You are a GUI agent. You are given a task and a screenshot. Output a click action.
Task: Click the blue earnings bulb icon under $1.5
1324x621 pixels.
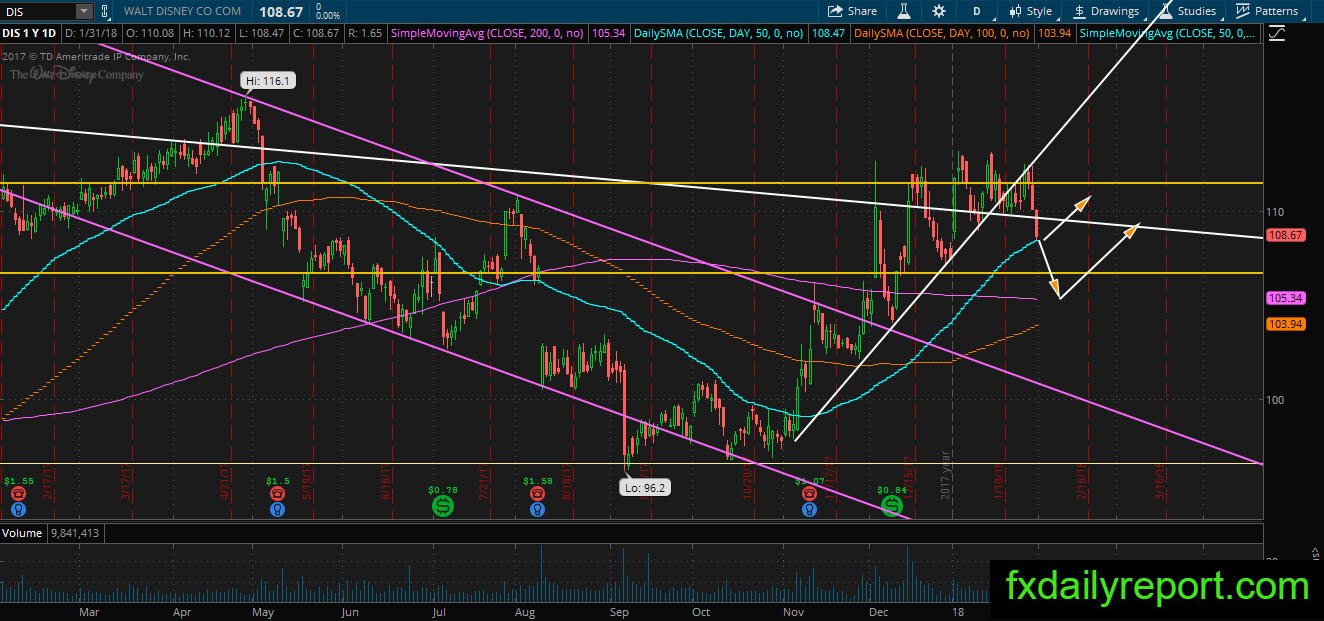[x=276, y=509]
